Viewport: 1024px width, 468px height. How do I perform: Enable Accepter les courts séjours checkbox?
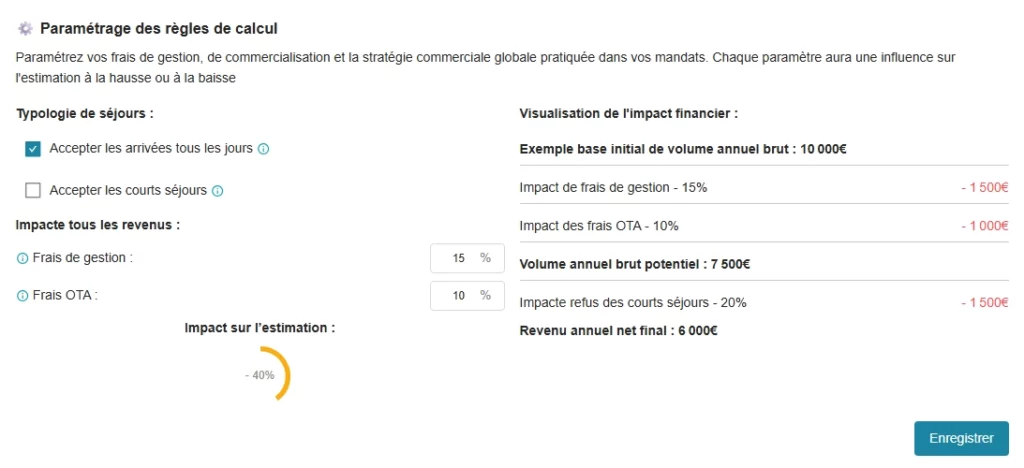click(x=33, y=191)
